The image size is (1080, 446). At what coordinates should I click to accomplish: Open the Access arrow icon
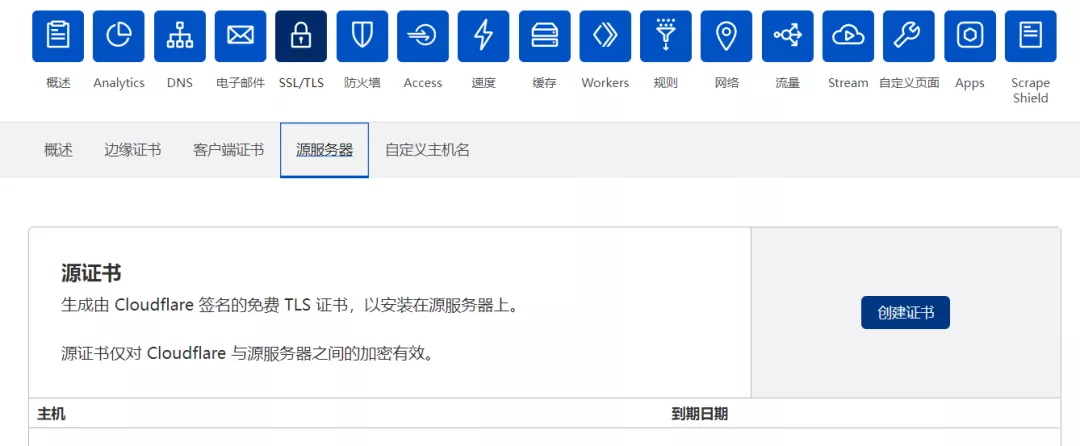tap(423, 36)
